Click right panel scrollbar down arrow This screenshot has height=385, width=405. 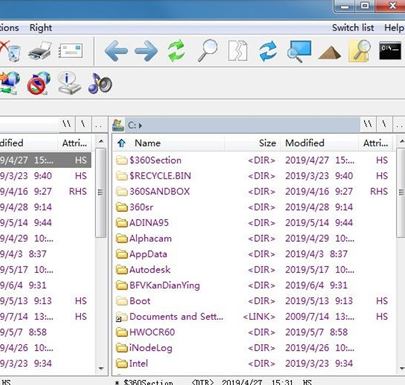pos(401,368)
